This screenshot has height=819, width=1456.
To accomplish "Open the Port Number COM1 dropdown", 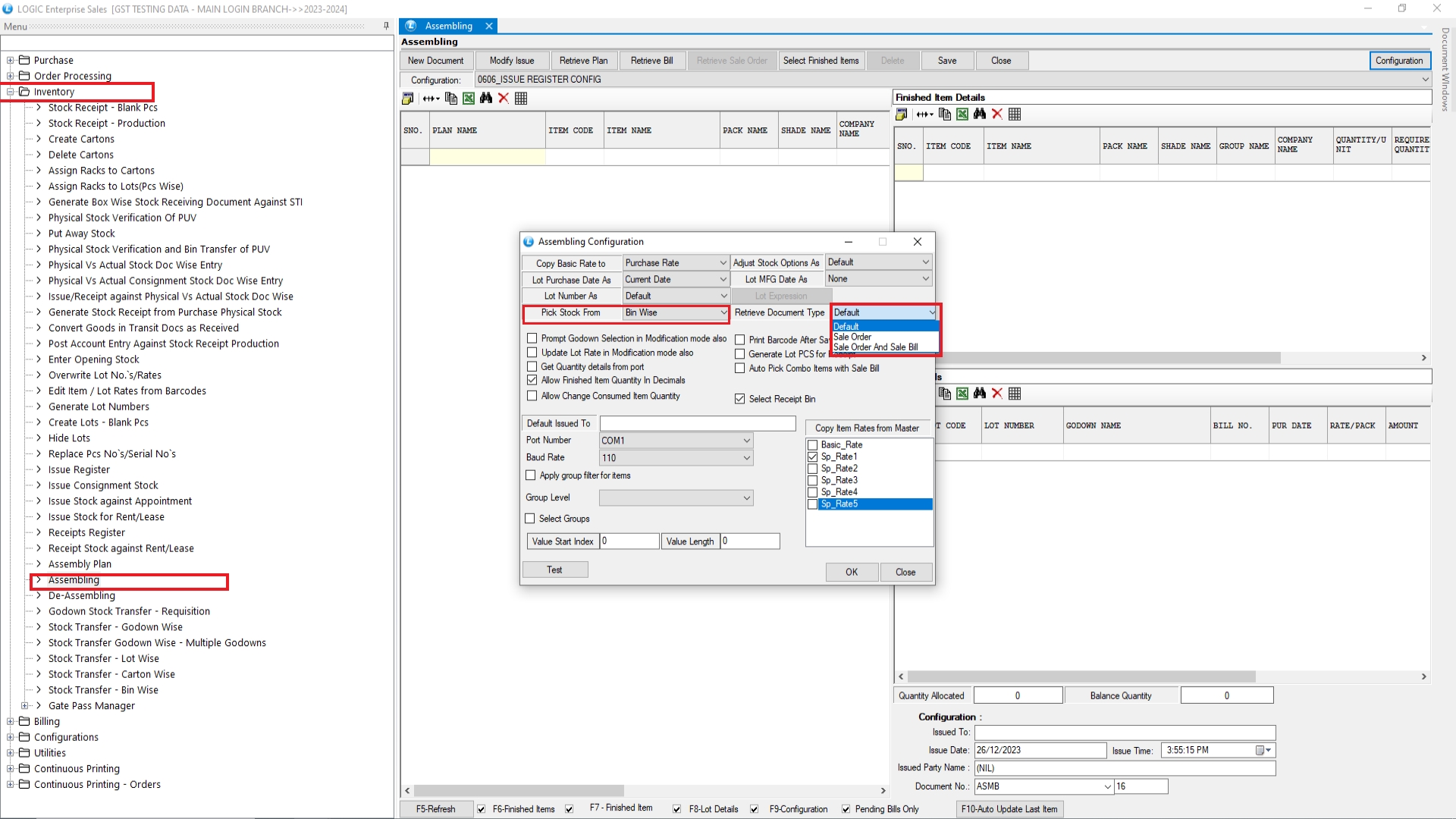I will 746,441.
